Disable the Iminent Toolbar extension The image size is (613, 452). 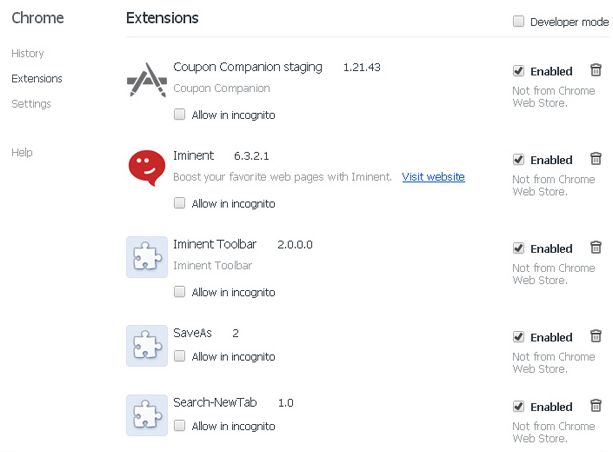click(518, 249)
